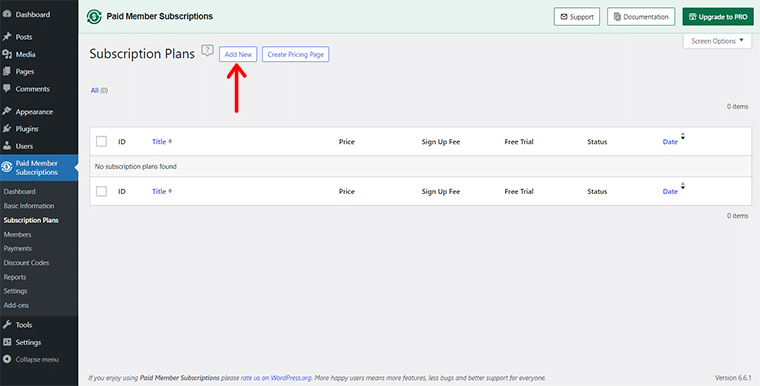760x386 pixels.
Task: Open Basic Information submenu item
Action: click(29, 206)
